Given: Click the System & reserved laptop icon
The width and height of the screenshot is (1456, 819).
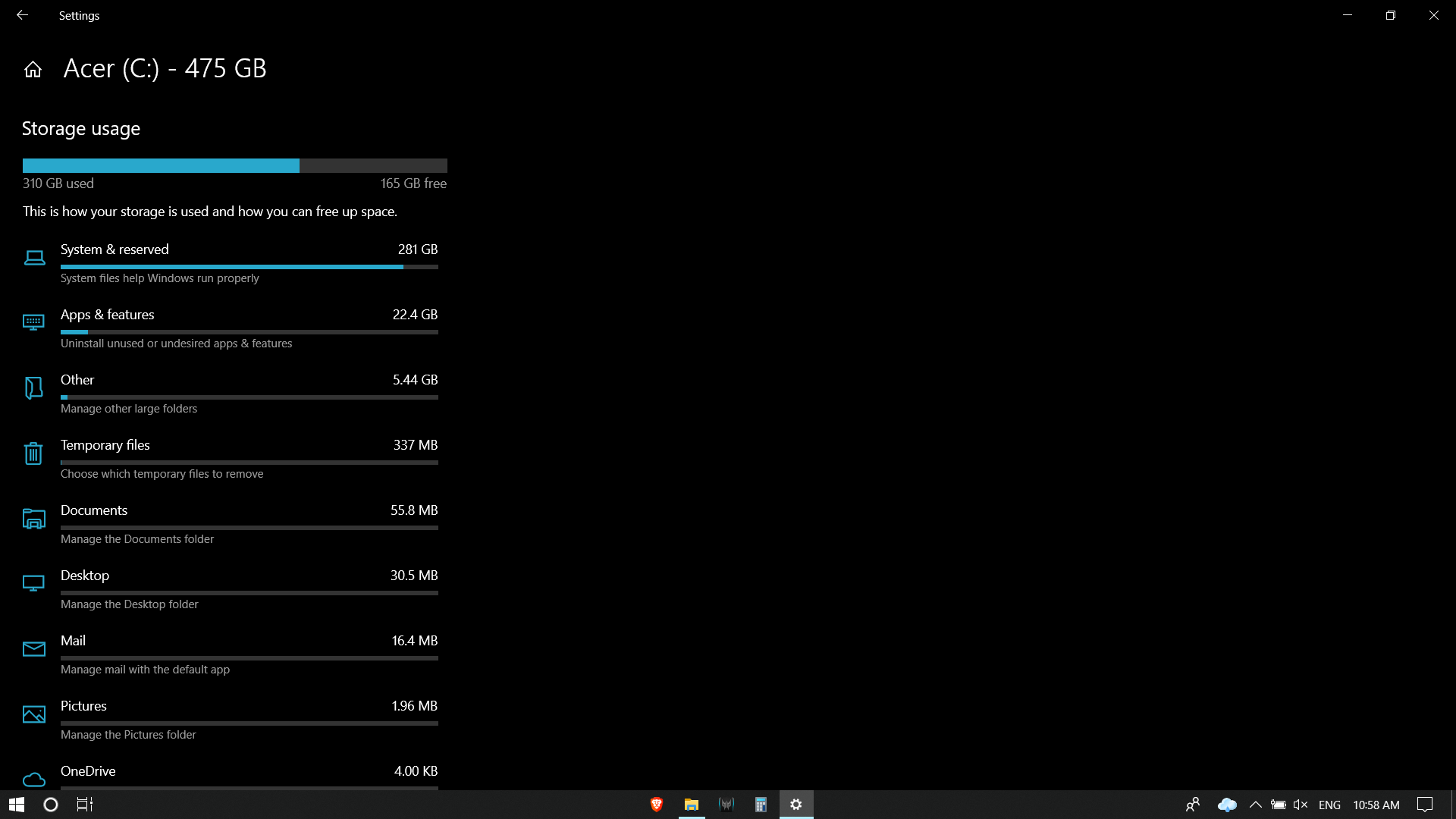Looking at the screenshot, I should coord(34,258).
